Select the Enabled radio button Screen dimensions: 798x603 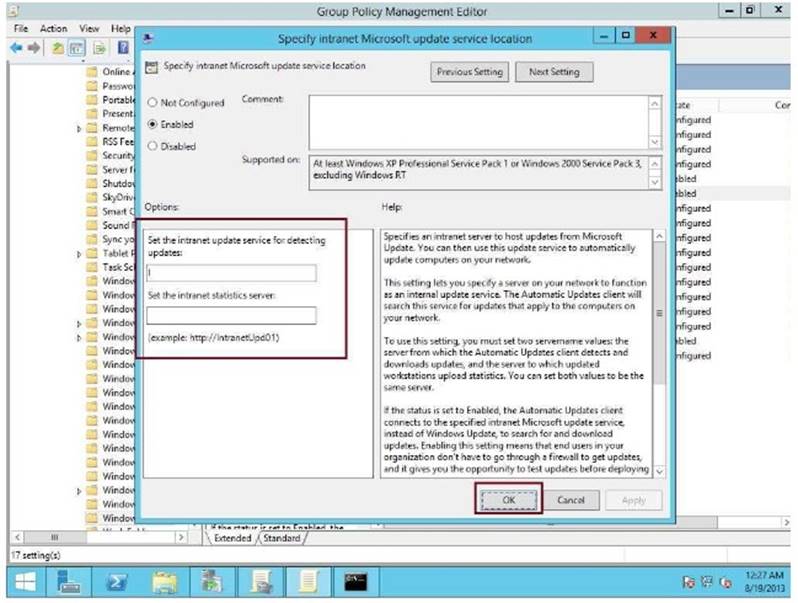tap(152, 125)
